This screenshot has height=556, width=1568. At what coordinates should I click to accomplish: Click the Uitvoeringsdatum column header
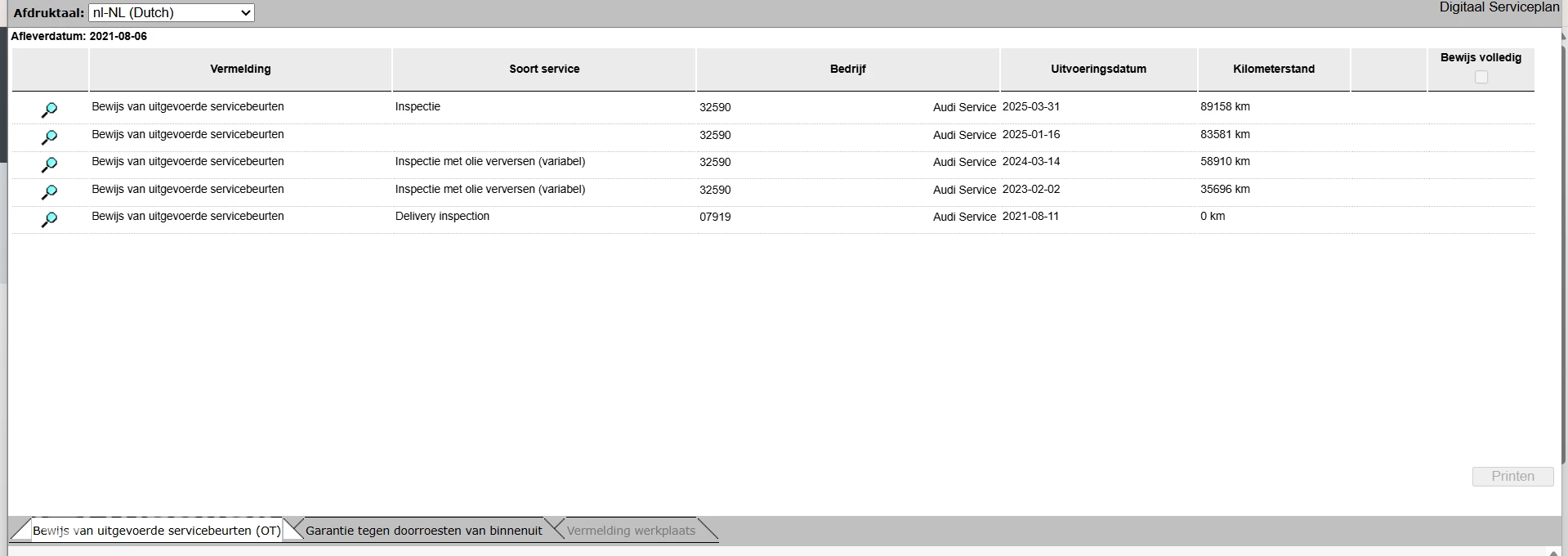pyautogui.click(x=1098, y=69)
